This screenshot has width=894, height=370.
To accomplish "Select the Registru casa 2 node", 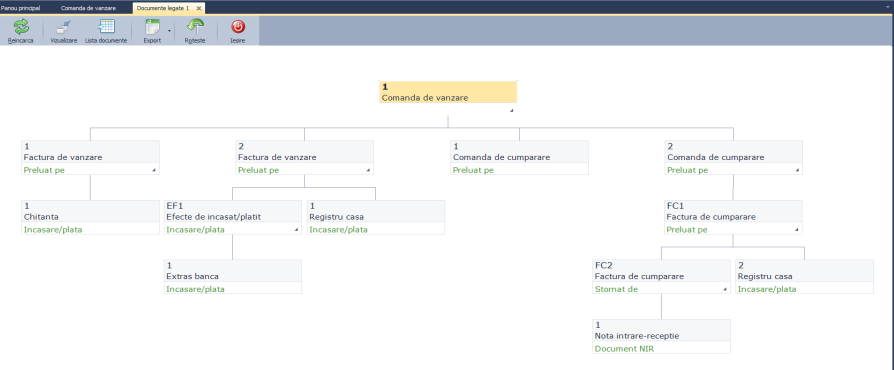I will point(804,277).
